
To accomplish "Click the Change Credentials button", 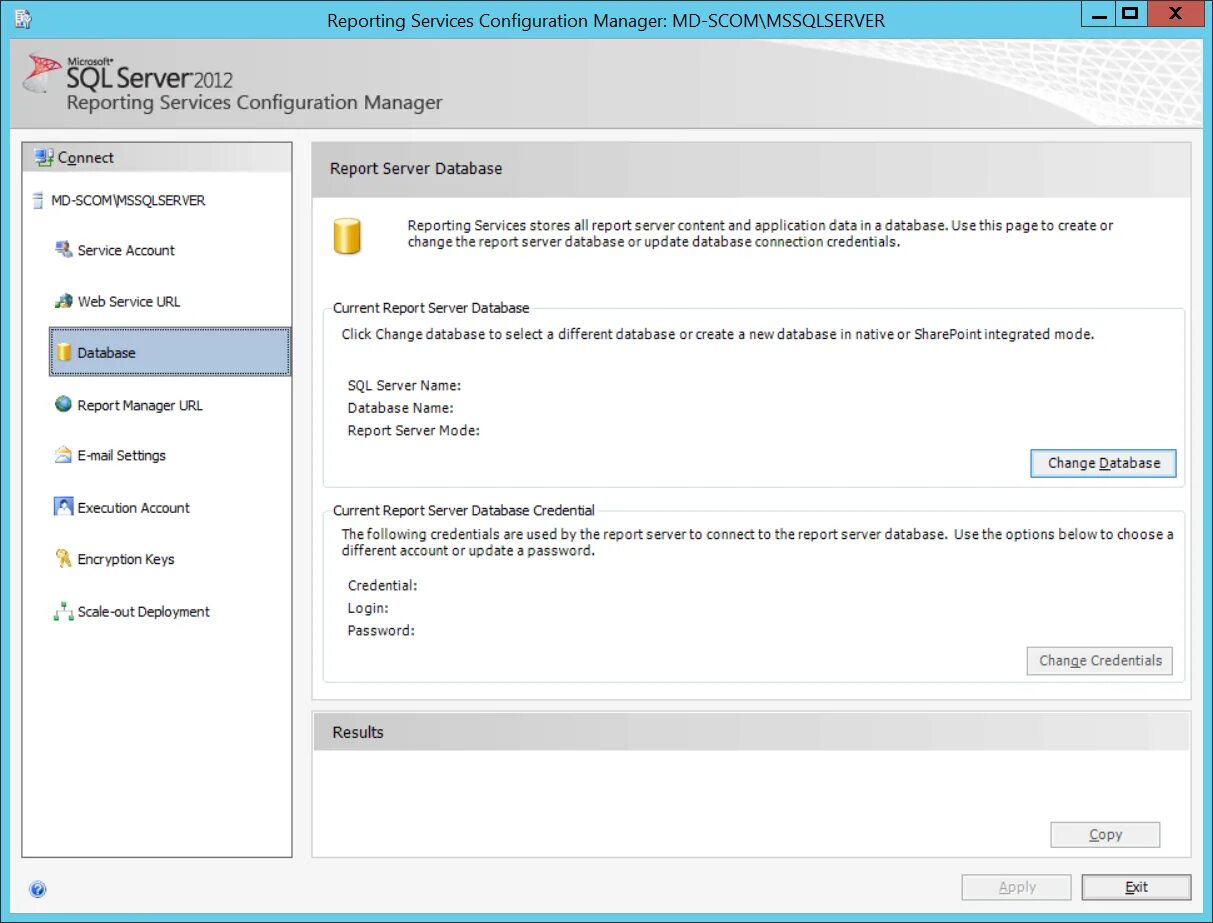I will [1100, 660].
